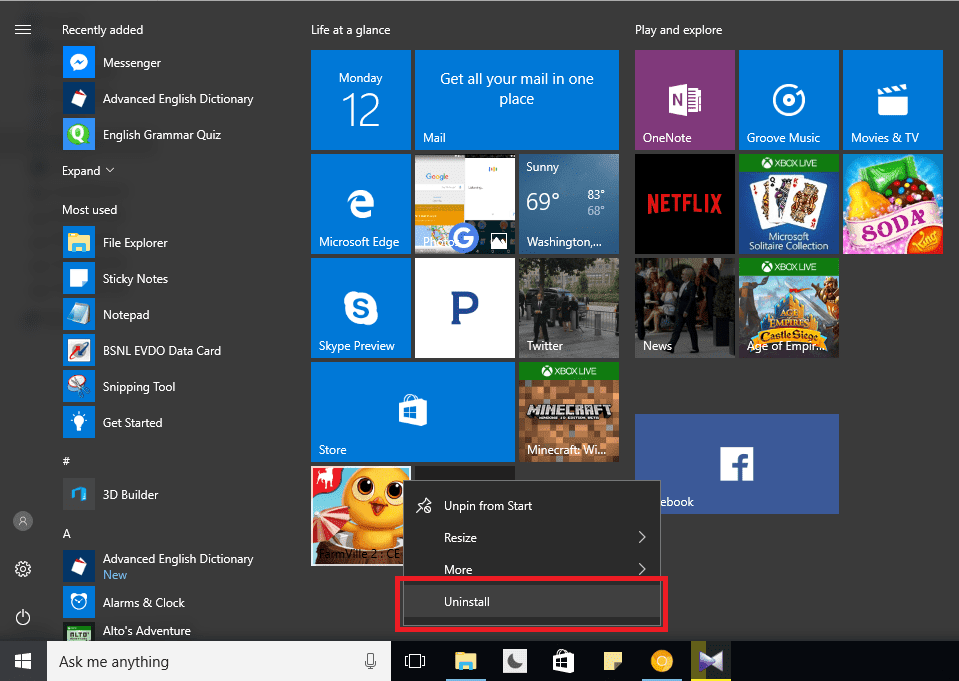
Task: Launch the Snipping Tool
Action: [79, 387]
